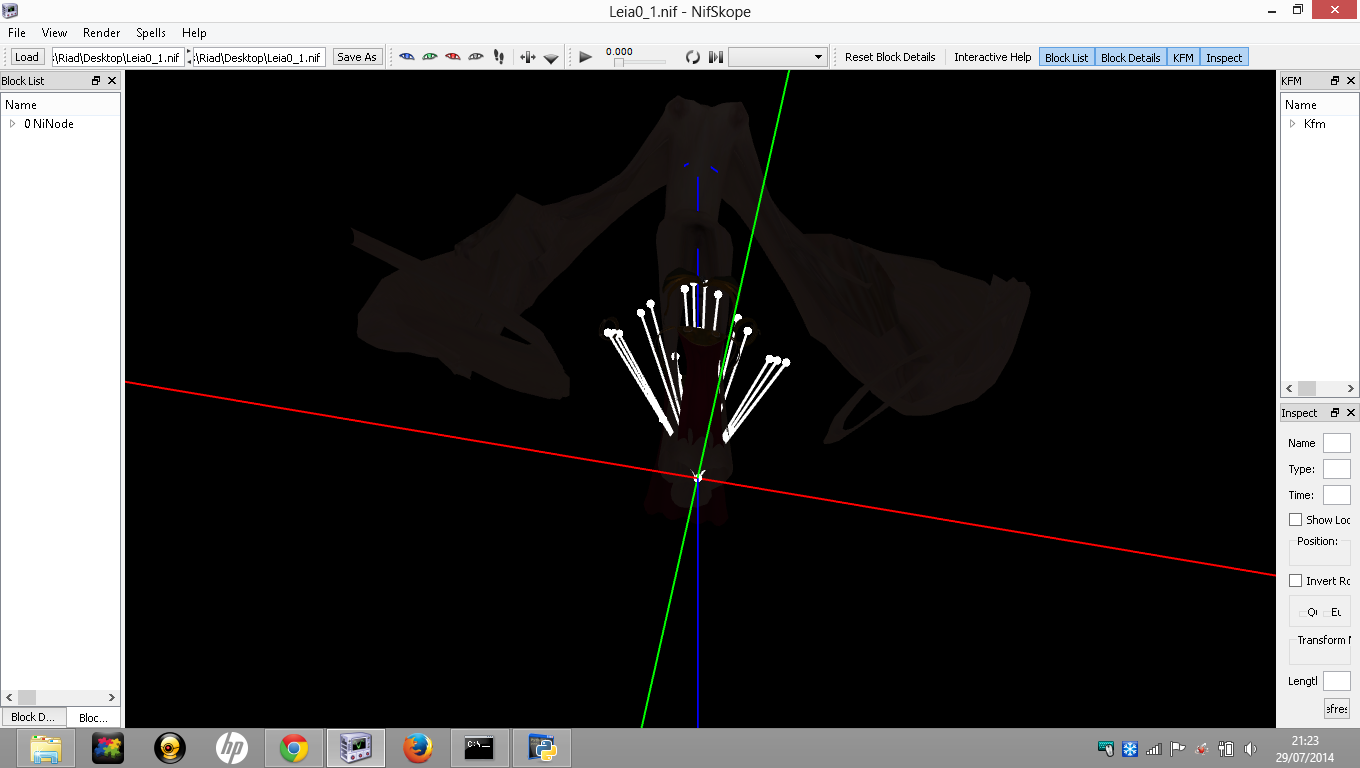Screen dimensions: 1360x768
Task: Switch to the Block D... bottom tab
Action: [33, 717]
